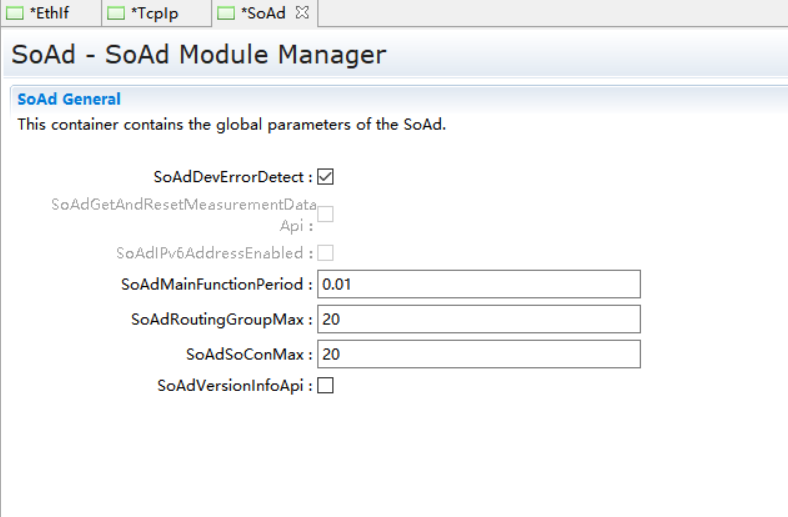Click the SoAdVersionInfoApi label text
Viewport: 788px width, 517px height.
[234, 385]
